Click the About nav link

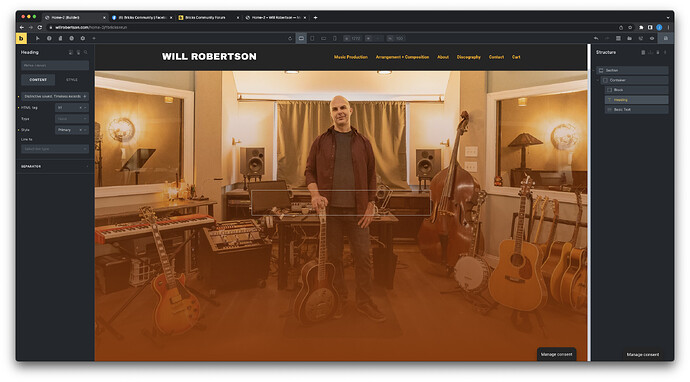pyautogui.click(x=443, y=57)
